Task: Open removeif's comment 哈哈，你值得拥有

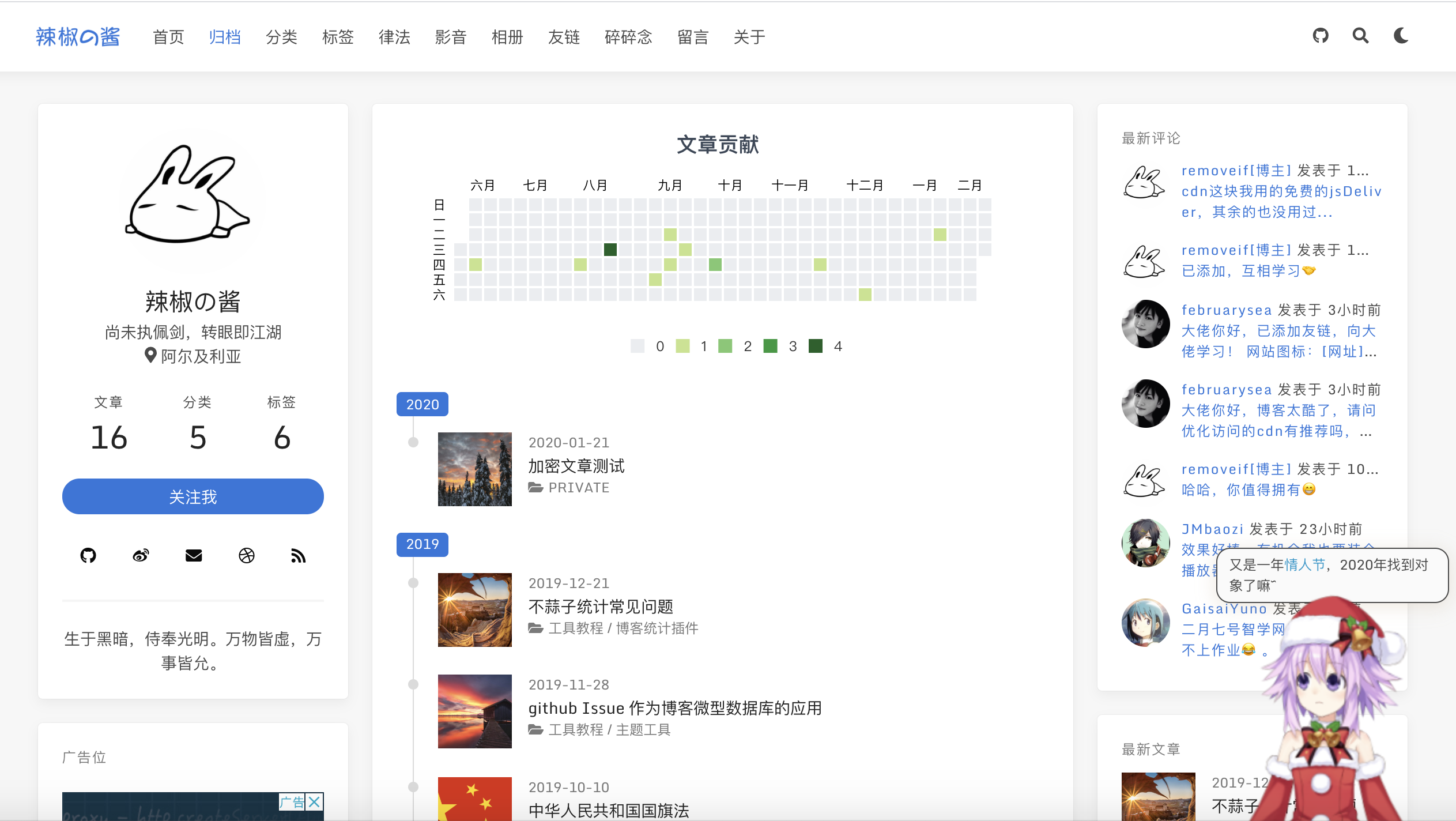Action: tap(1248, 490)
